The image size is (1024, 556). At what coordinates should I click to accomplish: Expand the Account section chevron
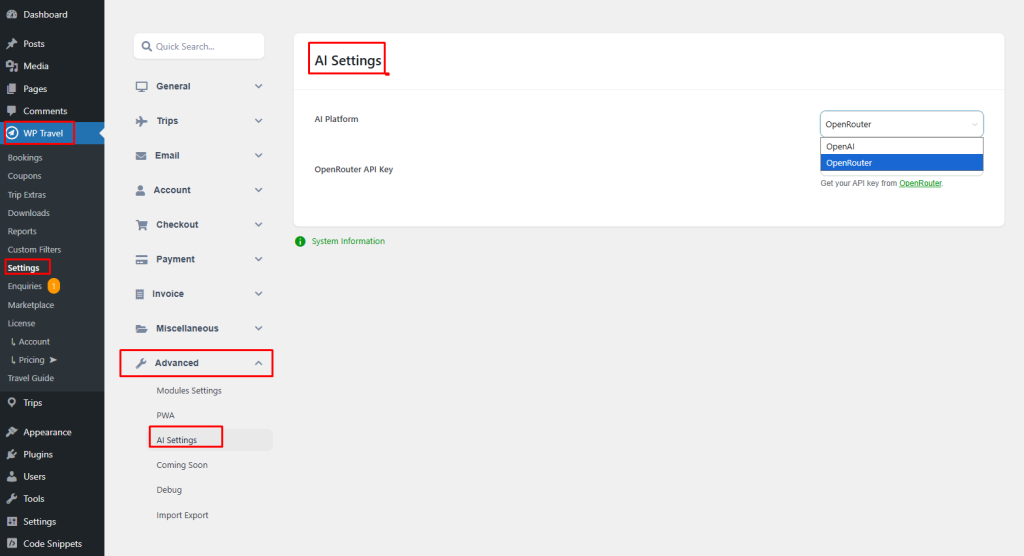point(259,190)
